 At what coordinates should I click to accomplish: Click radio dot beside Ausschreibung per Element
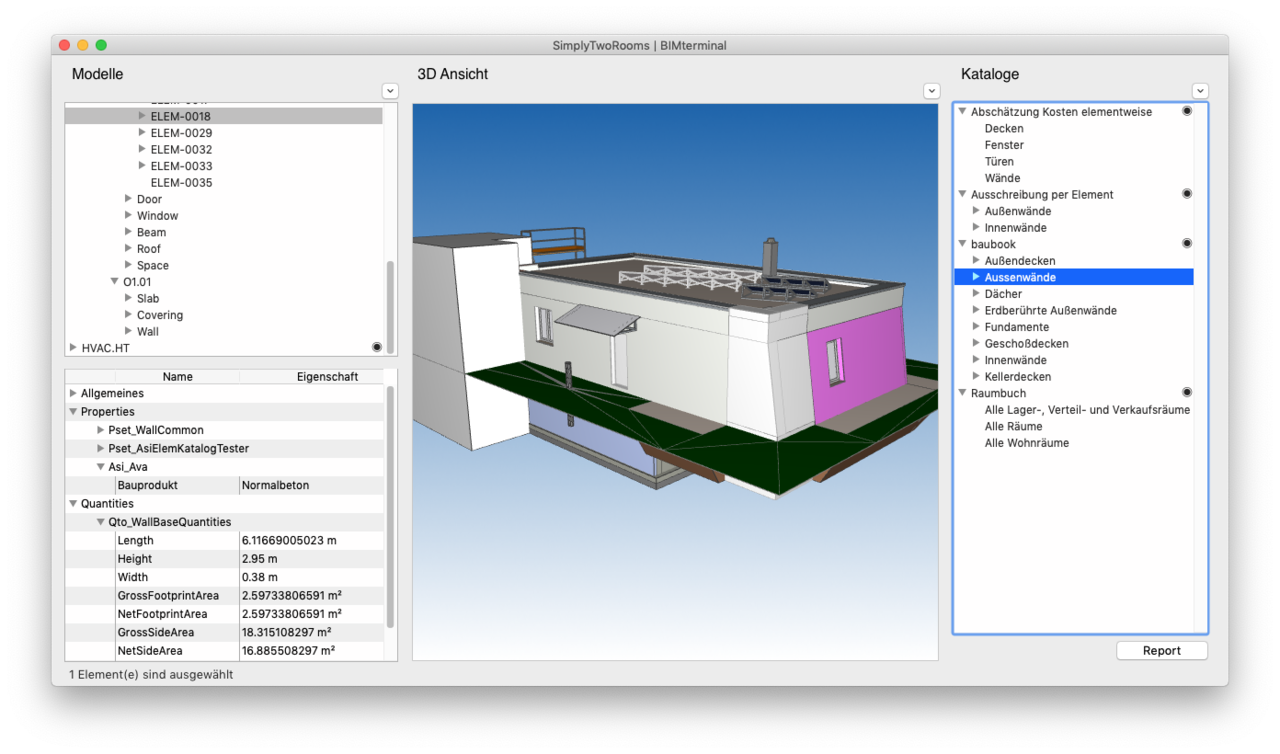[1187, 194]
